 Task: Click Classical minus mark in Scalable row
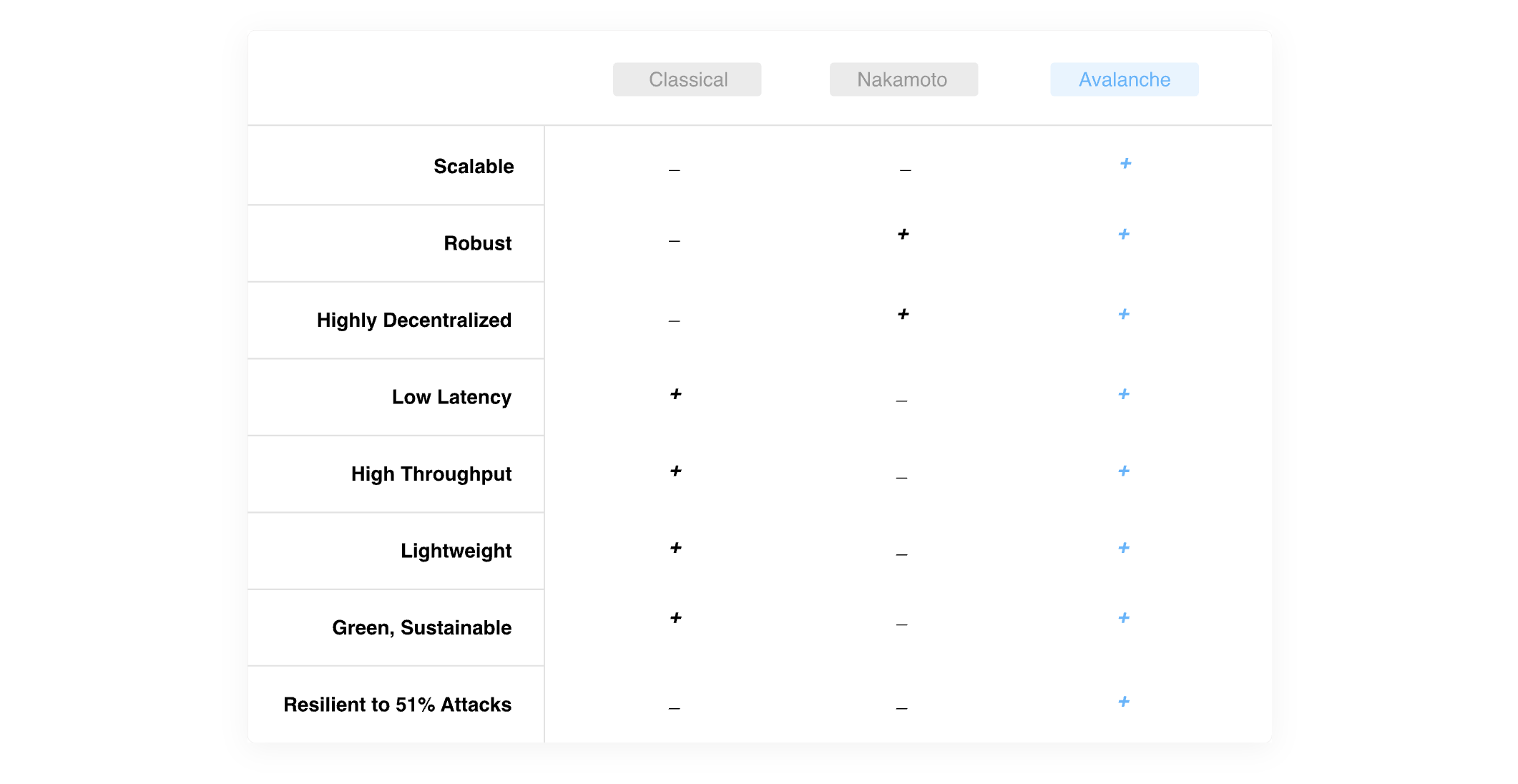coord(675,170)
